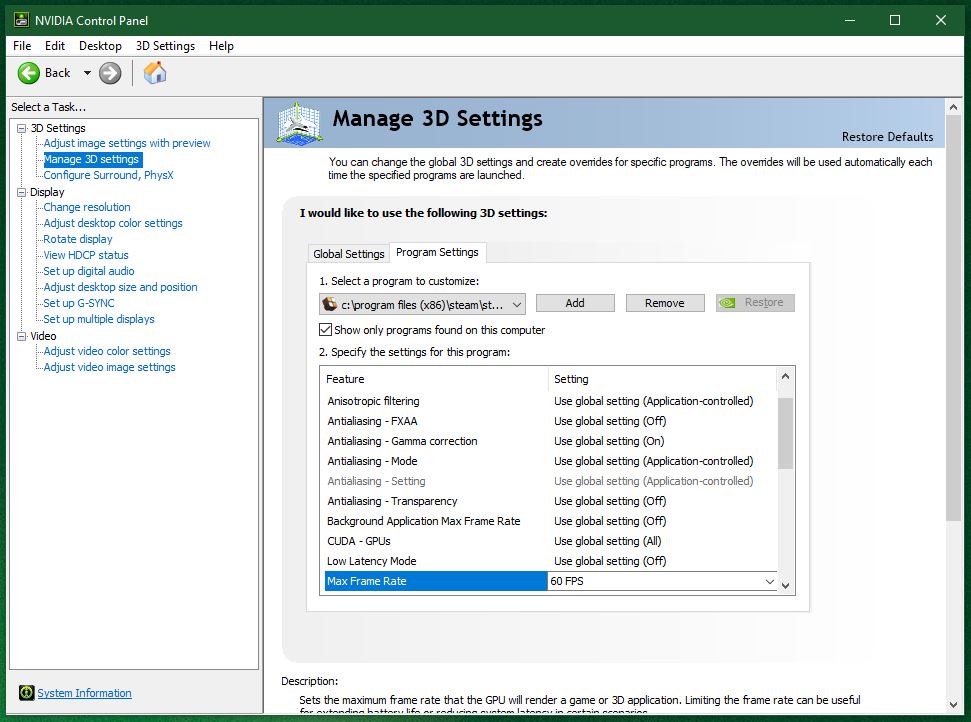
Task: Click the NVIDIA Control Panel title icon
Action: [x=20, y=19]
